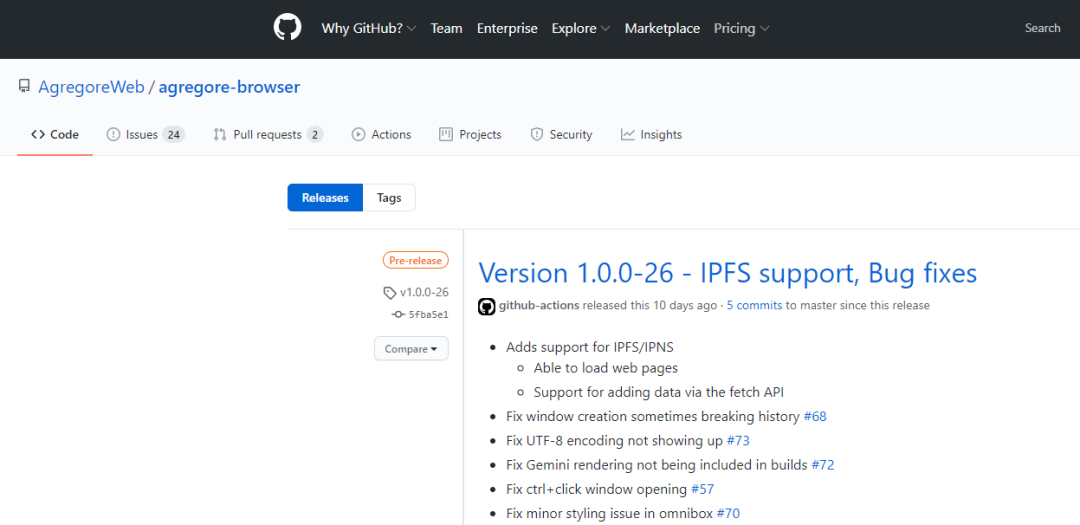Open issue #72 link

coord(822,464)
